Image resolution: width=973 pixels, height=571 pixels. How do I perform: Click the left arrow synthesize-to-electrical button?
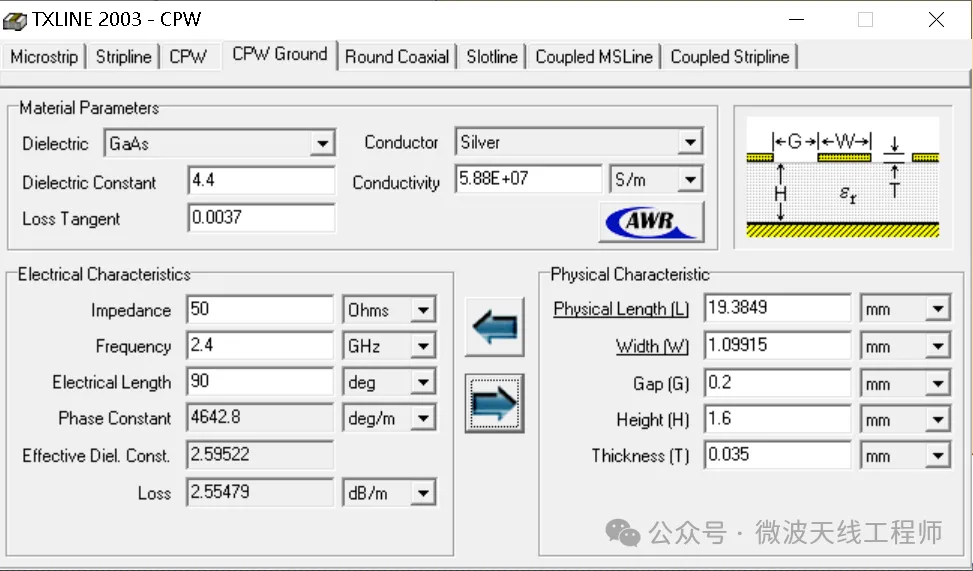(x=495, y=326)
